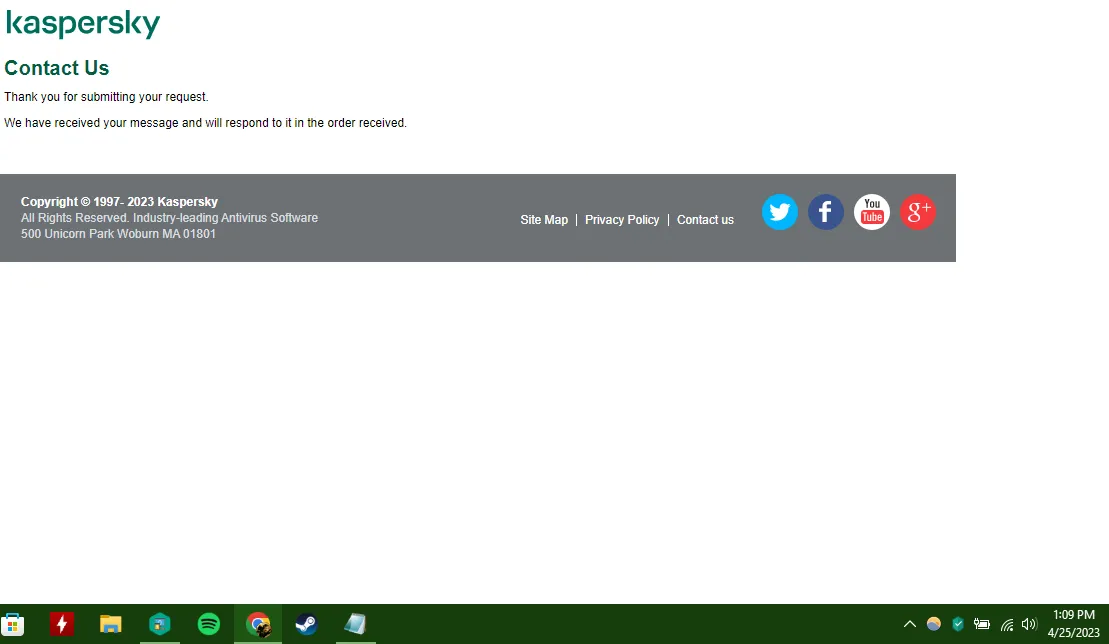Open Kaspersky's YouTube channel icon
Viewport: 1109px width, 644px height.
pos(871,211)
